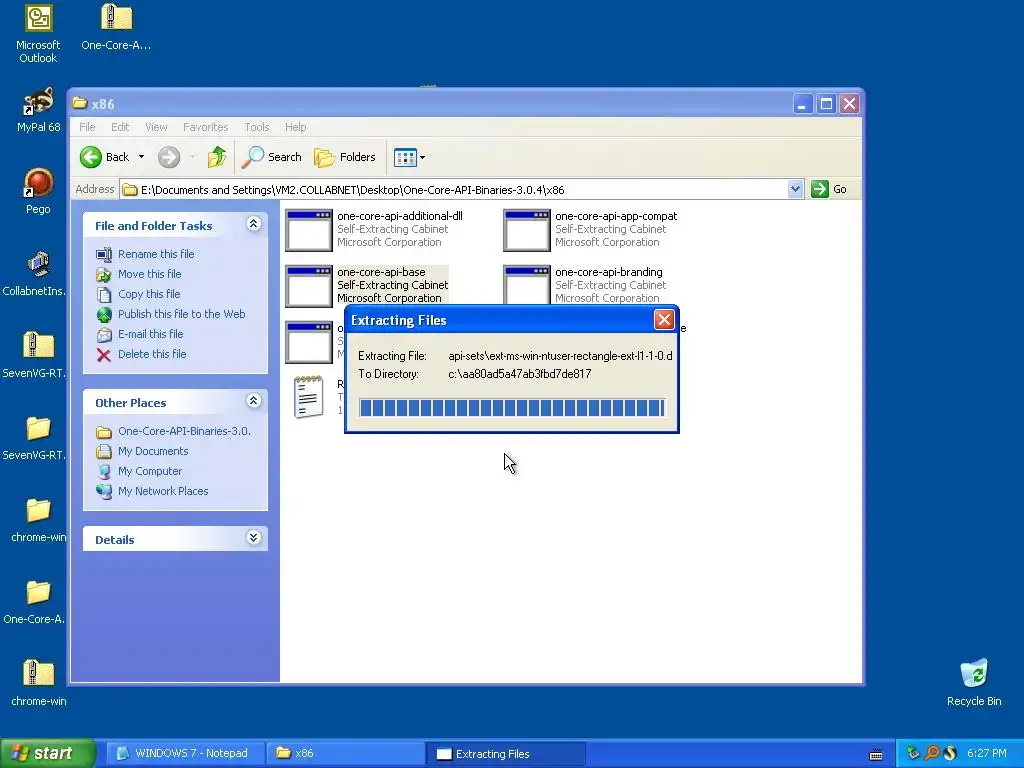Screen dimensions: 1024x768
Task: Go up one folder level
Action: (x=216, y=157)
